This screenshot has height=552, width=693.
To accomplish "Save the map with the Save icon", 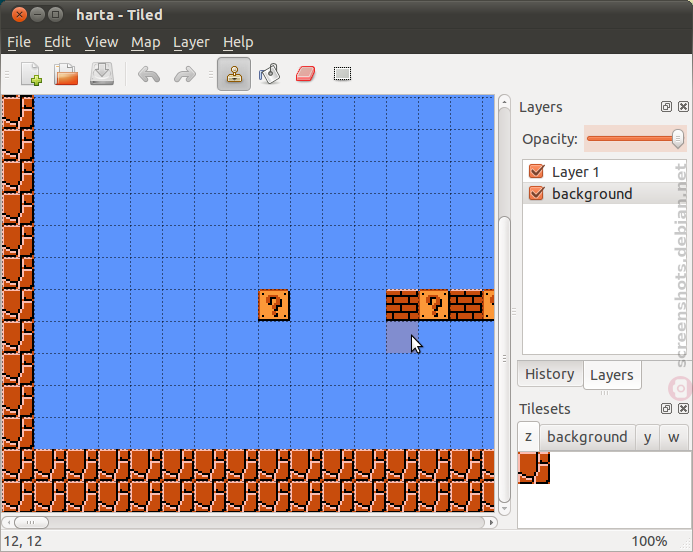I will [102, 74].
